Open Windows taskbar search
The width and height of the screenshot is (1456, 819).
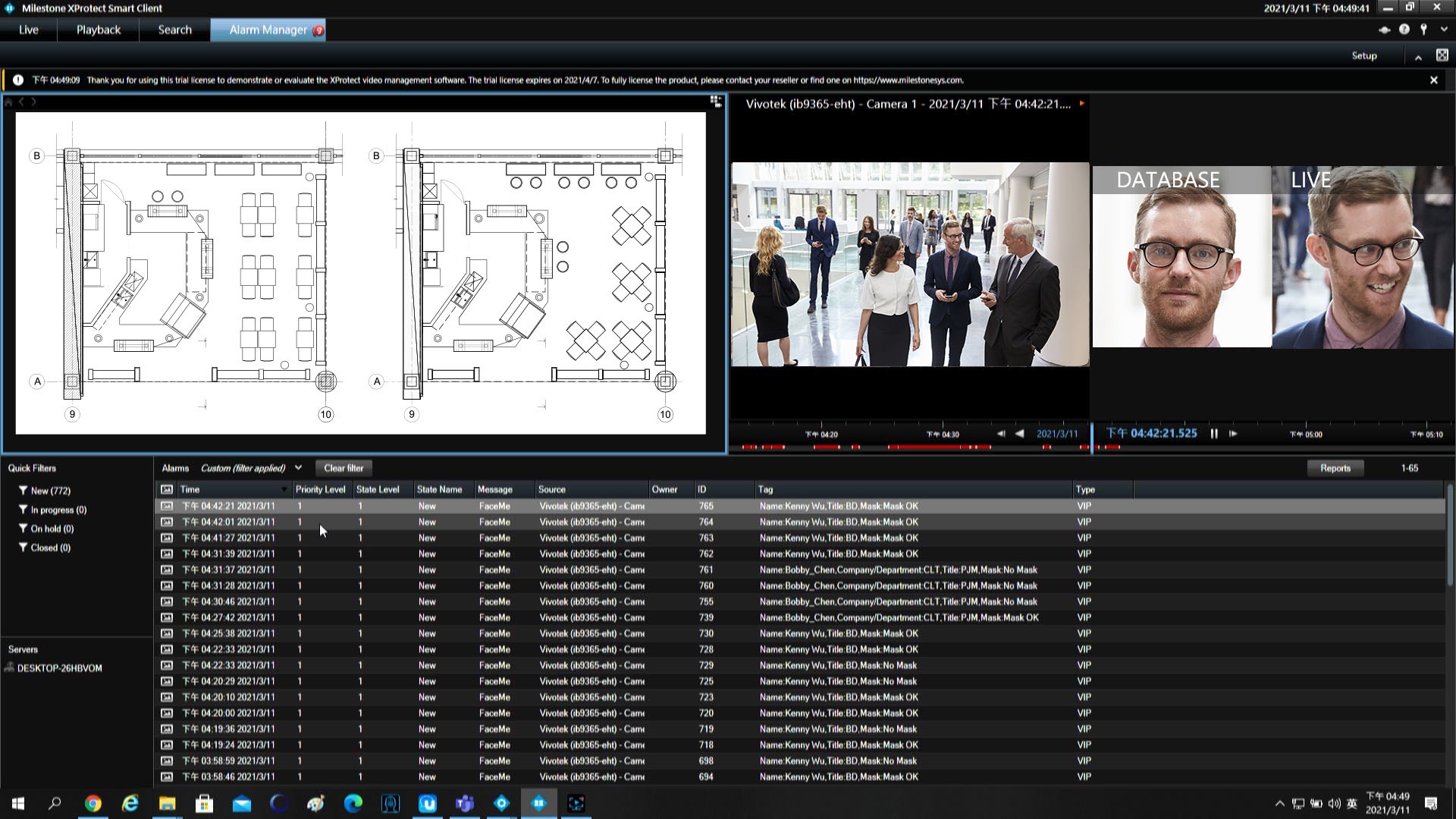55,803
